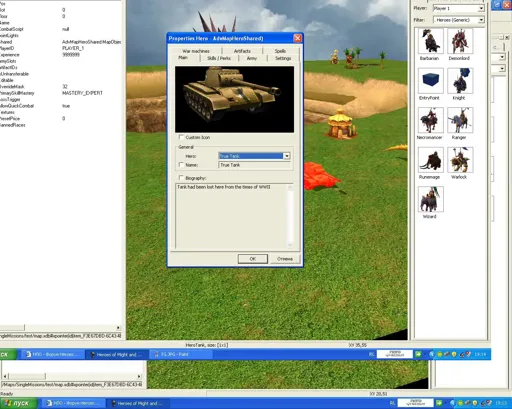The image size is (512, 409).
Task: Select the AllowQuickCombat value true
Action: (66, 106)
